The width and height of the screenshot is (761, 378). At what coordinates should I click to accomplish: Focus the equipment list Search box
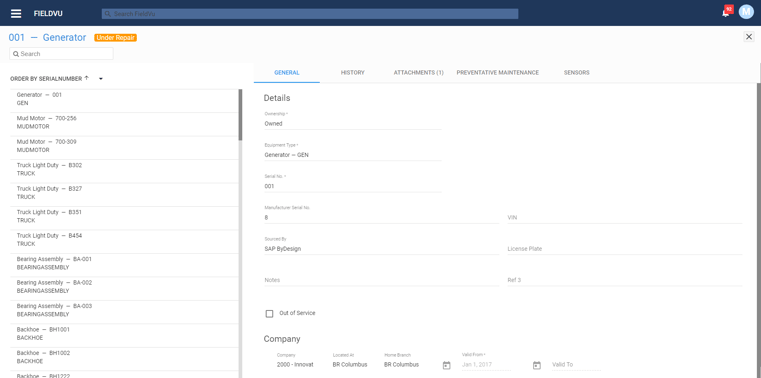[x=62, y=54]
